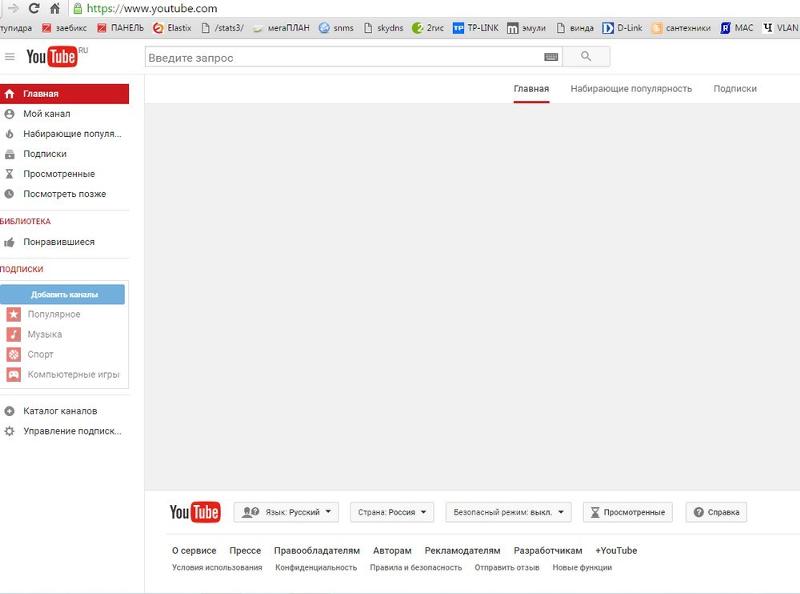The height and width of the screenshot is (594, 800).
Task: Click the YouTube logo in the header
Action: (52, 56)
